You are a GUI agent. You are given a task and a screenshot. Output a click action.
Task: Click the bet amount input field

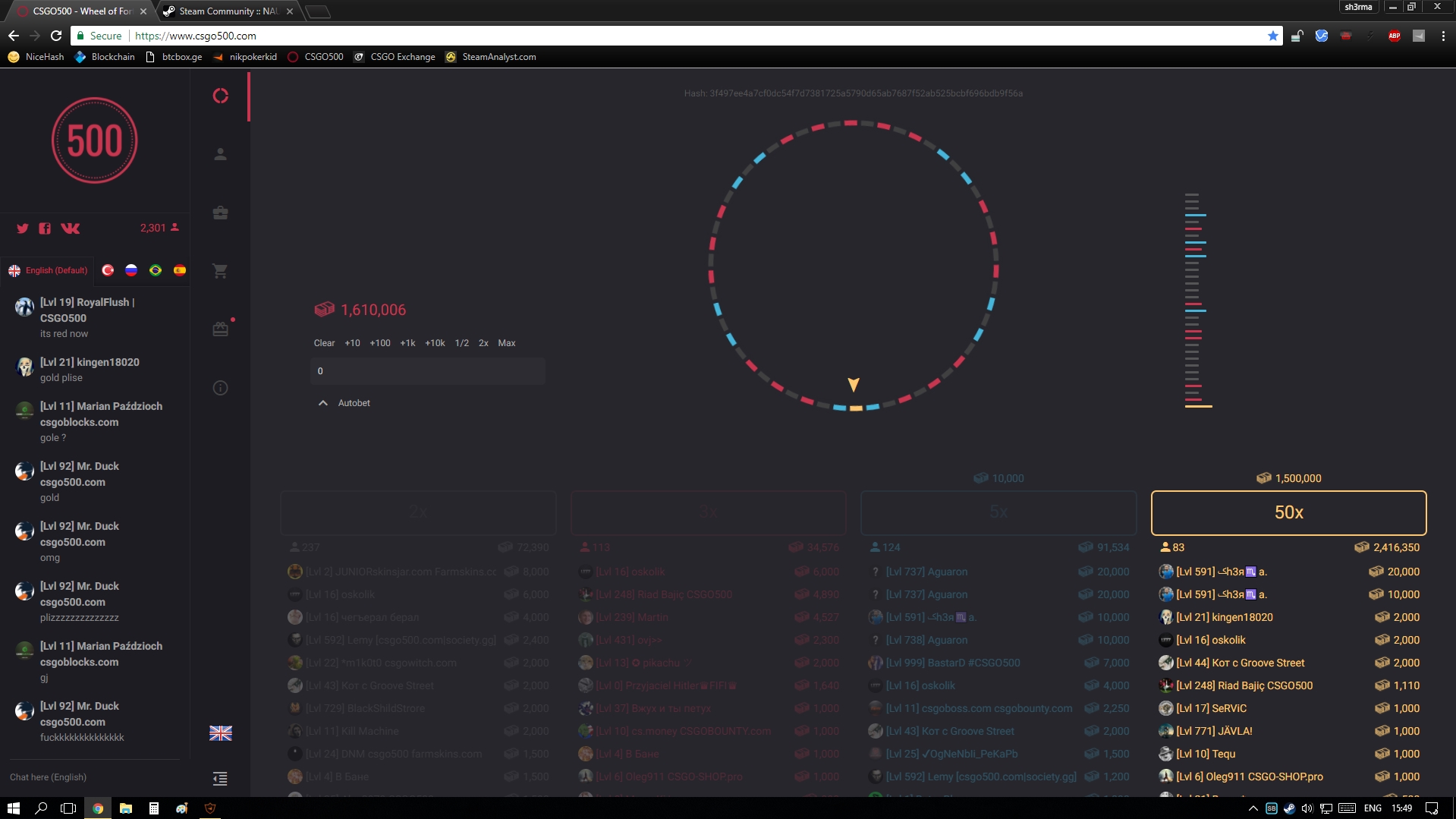point(427,371)
